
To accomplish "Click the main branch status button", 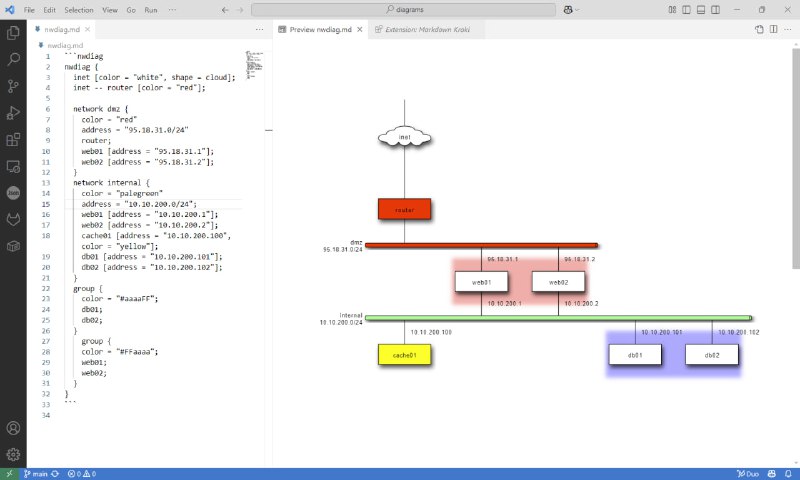I will (36, 474).
